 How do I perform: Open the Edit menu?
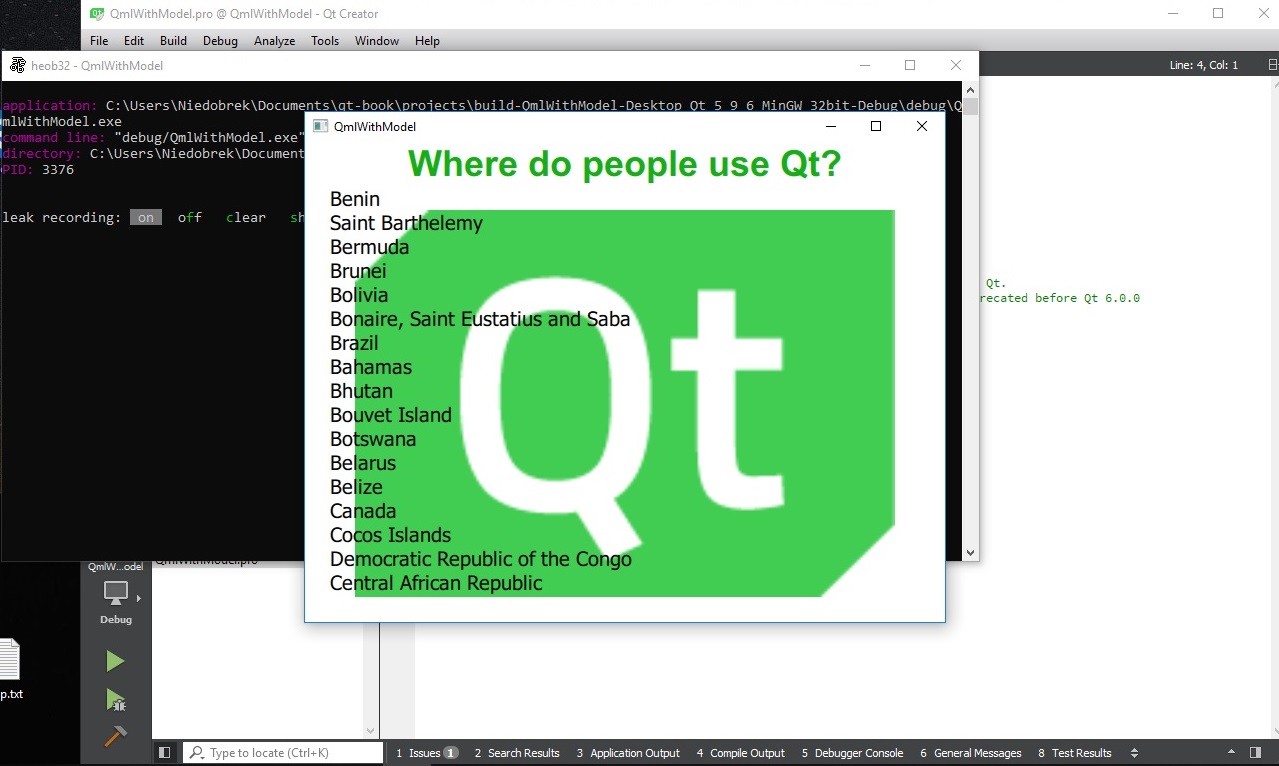pos(134,41)
